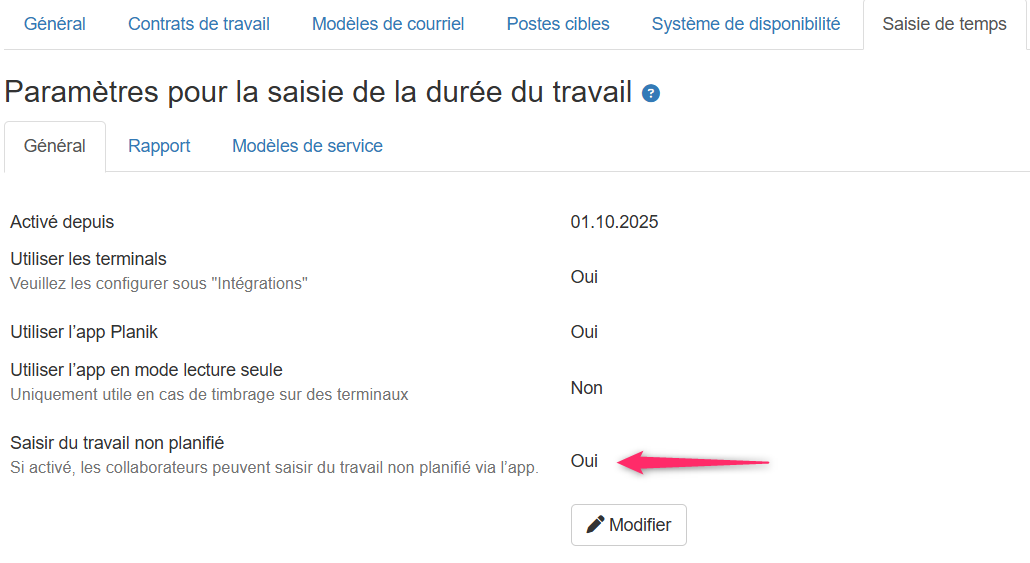Open the Modèles de courriel tab

pos(388,24)
